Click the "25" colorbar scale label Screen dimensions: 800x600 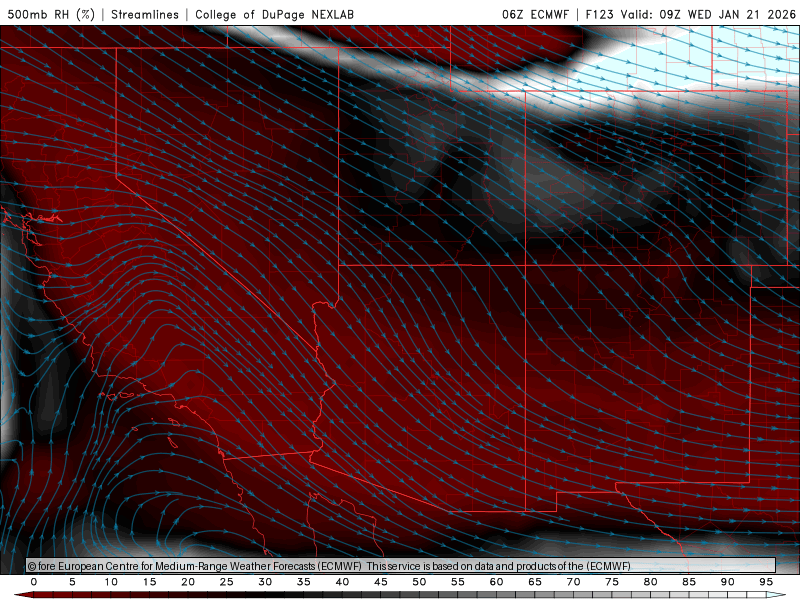(227, 582)
